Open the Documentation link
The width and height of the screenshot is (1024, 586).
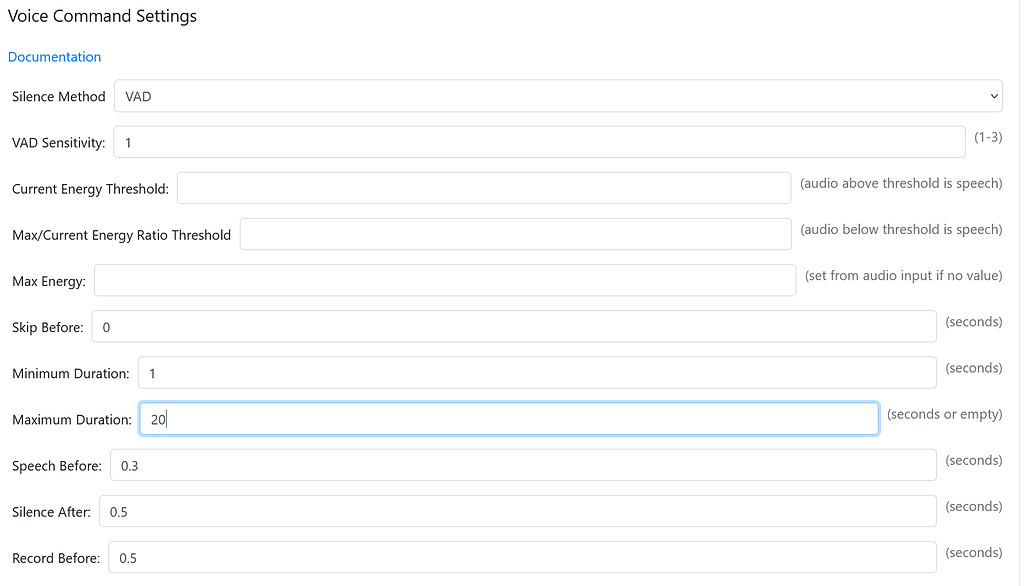pyautogui.click(x=55, y=57)
